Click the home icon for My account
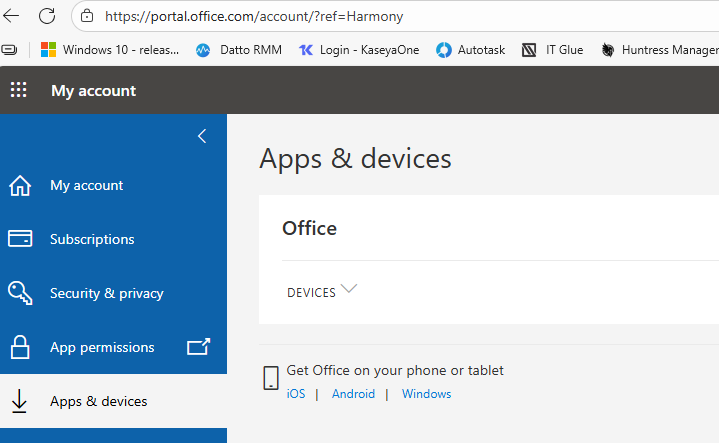Screen dimensions: 719x443 coord(20,186)
